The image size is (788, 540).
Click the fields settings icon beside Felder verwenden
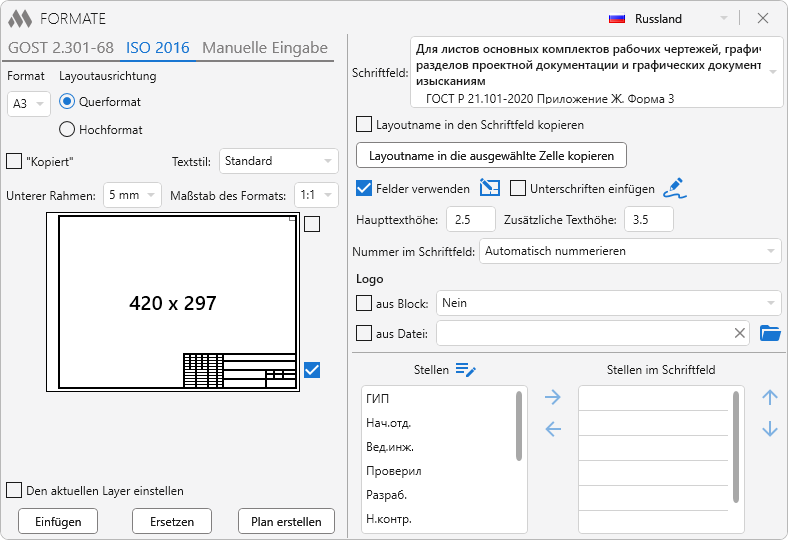click(x=489, y=188)
